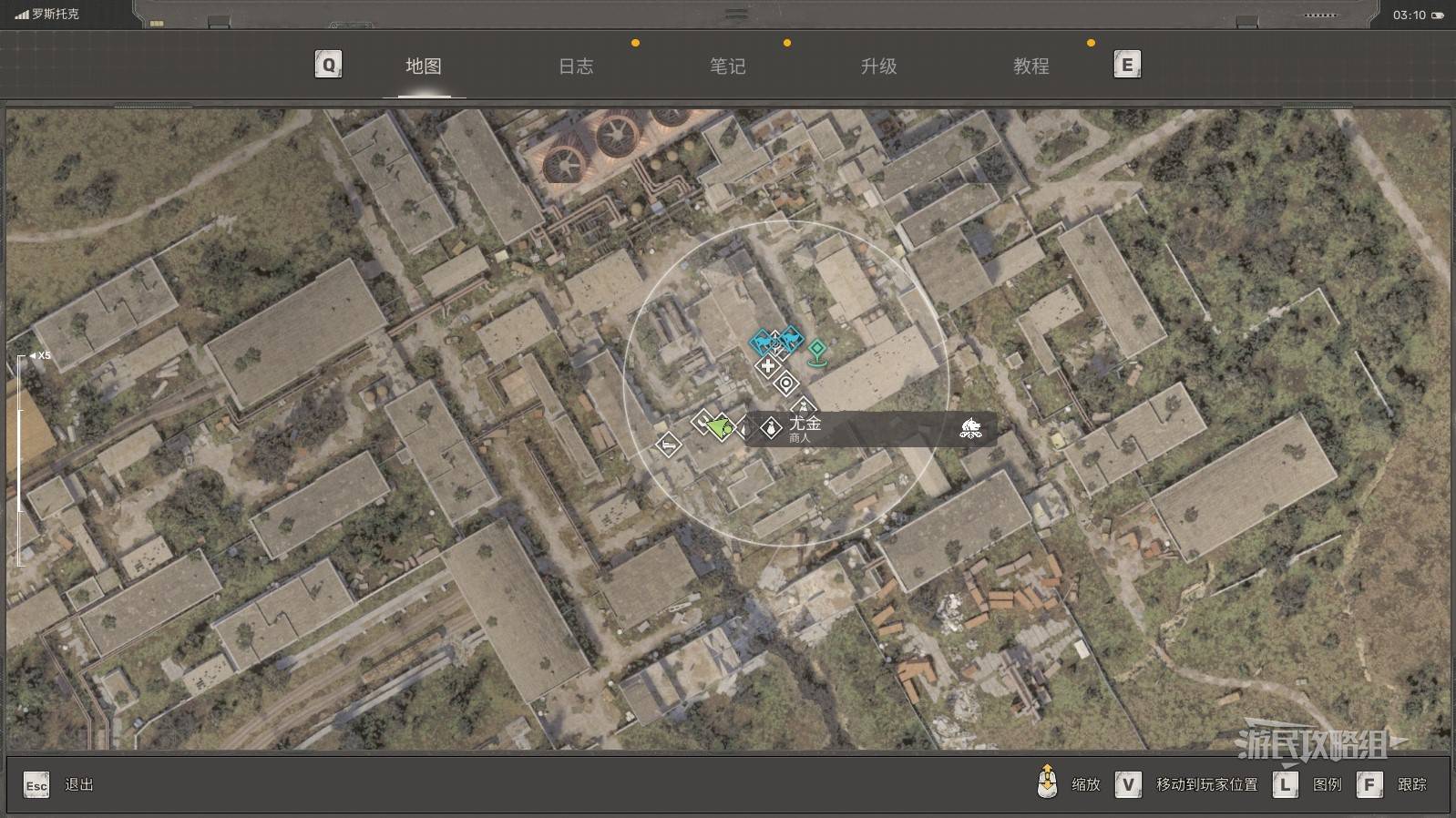
Task: Click the green player position arrow
Action: click(x=720, y=426)
